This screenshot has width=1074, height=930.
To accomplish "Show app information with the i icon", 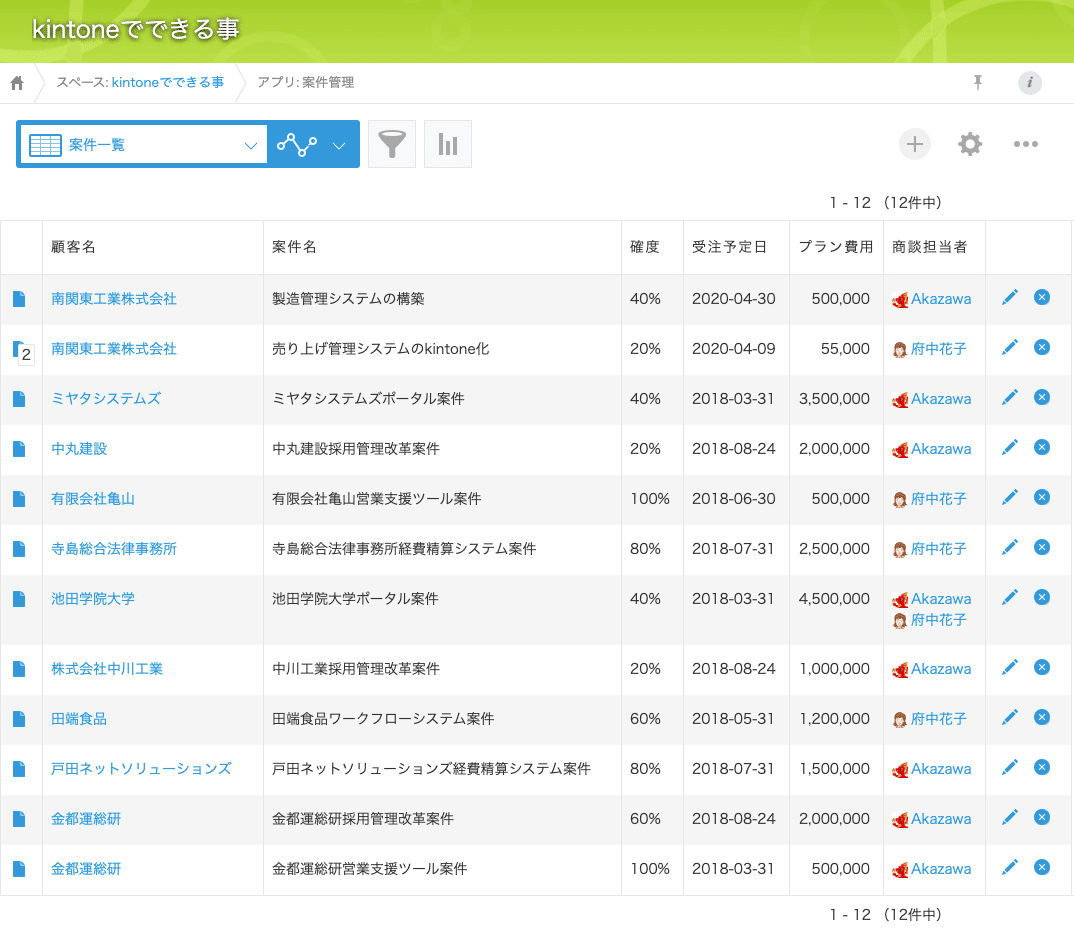I will pyautogui.click(x=1029, y=83).
